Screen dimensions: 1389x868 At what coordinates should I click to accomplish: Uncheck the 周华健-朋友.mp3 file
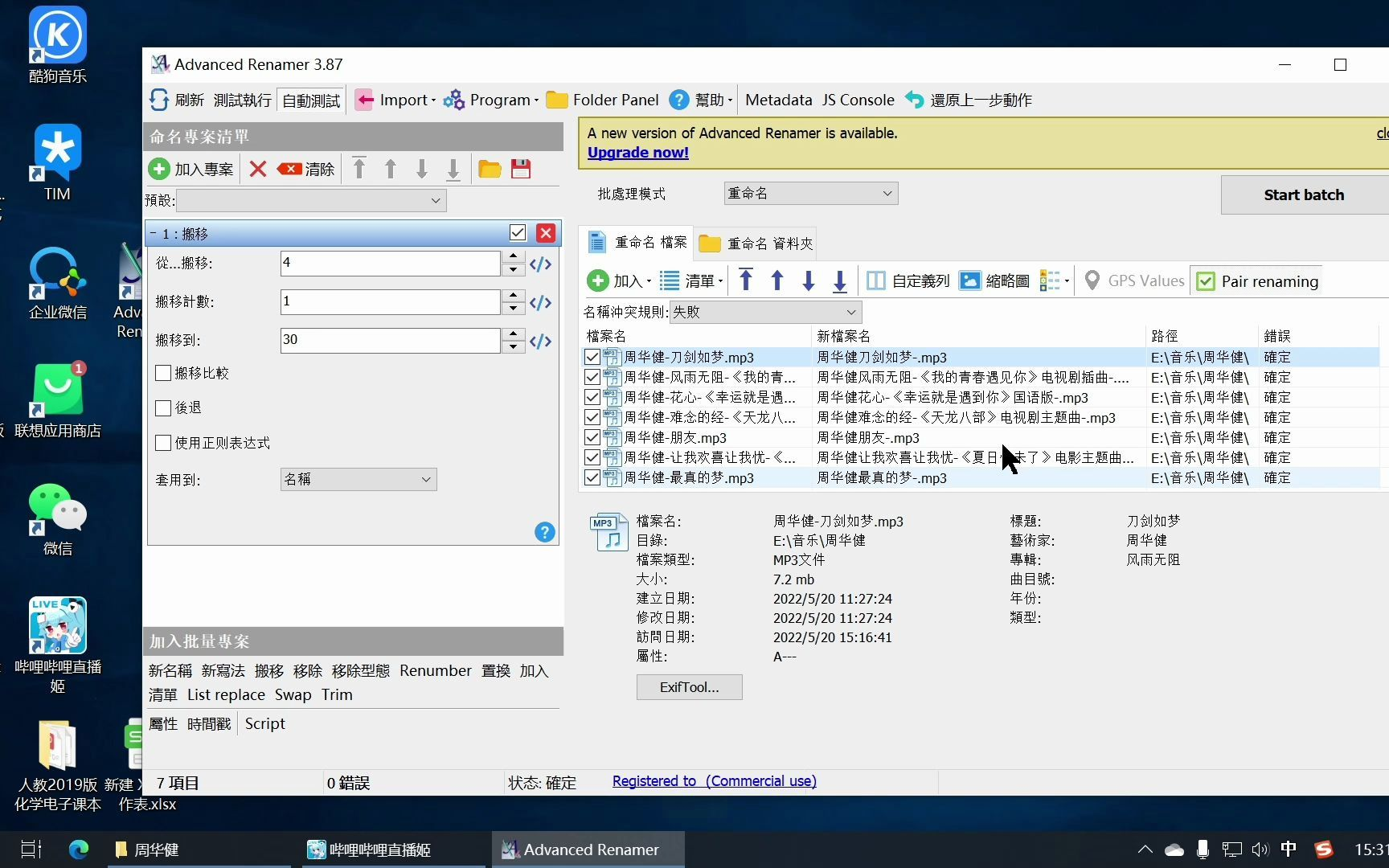[x=592, y=437]
